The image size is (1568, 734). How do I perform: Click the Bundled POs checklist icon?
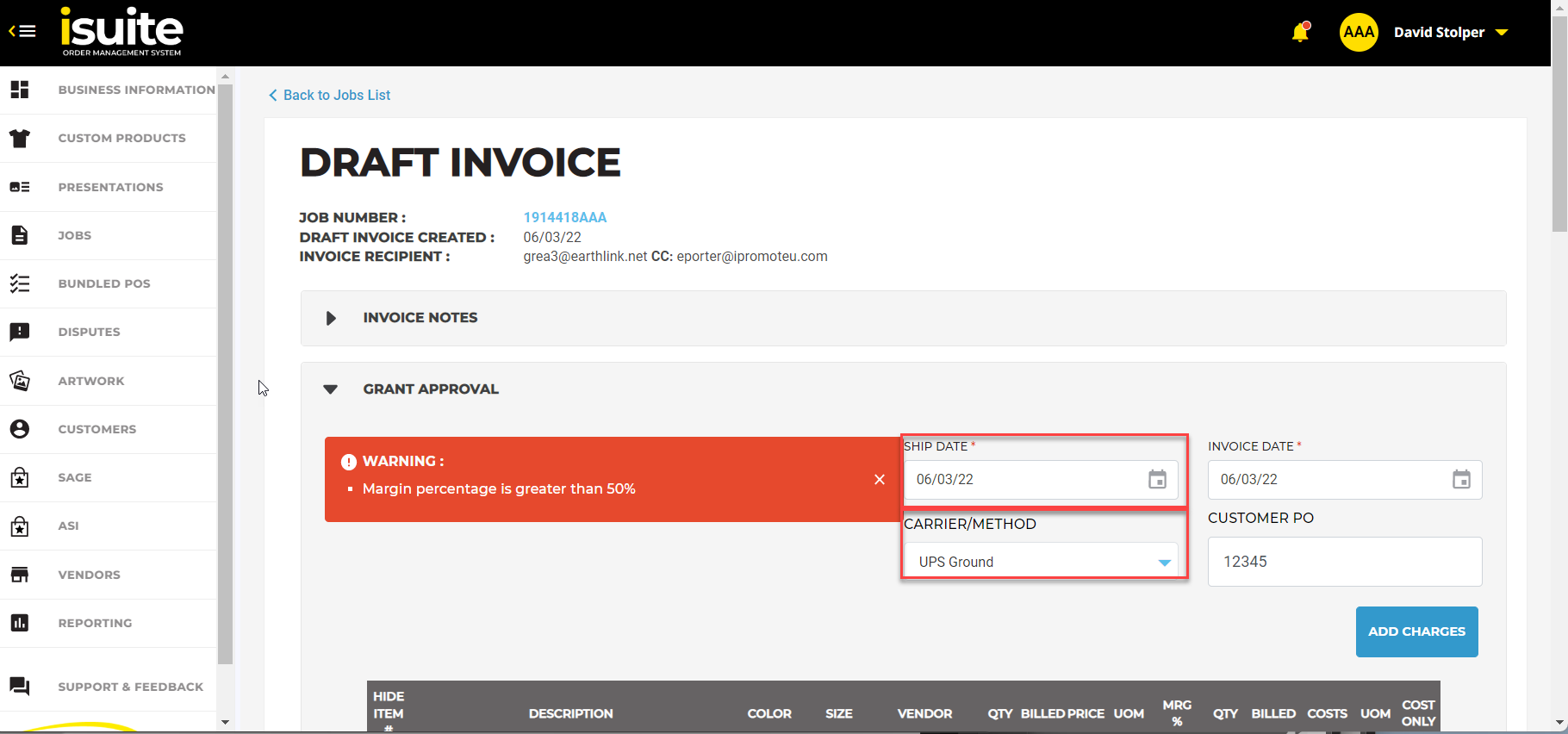click(x=20, y=283)
